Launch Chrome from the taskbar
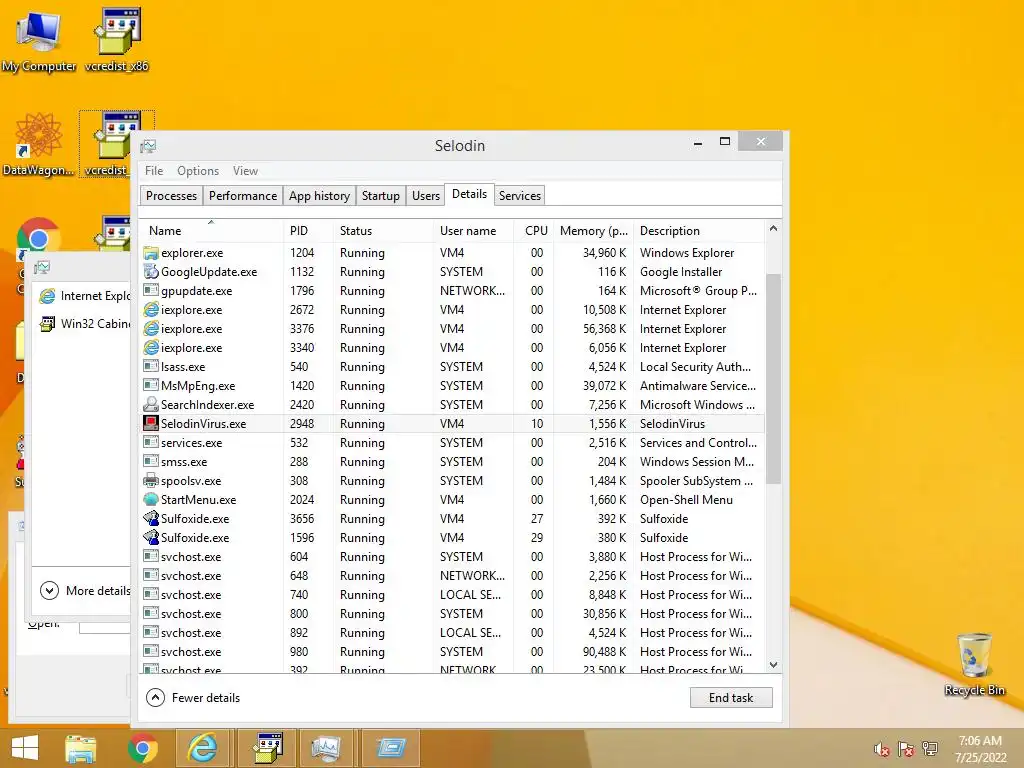Screen dimensions: 1024x768 142,748
